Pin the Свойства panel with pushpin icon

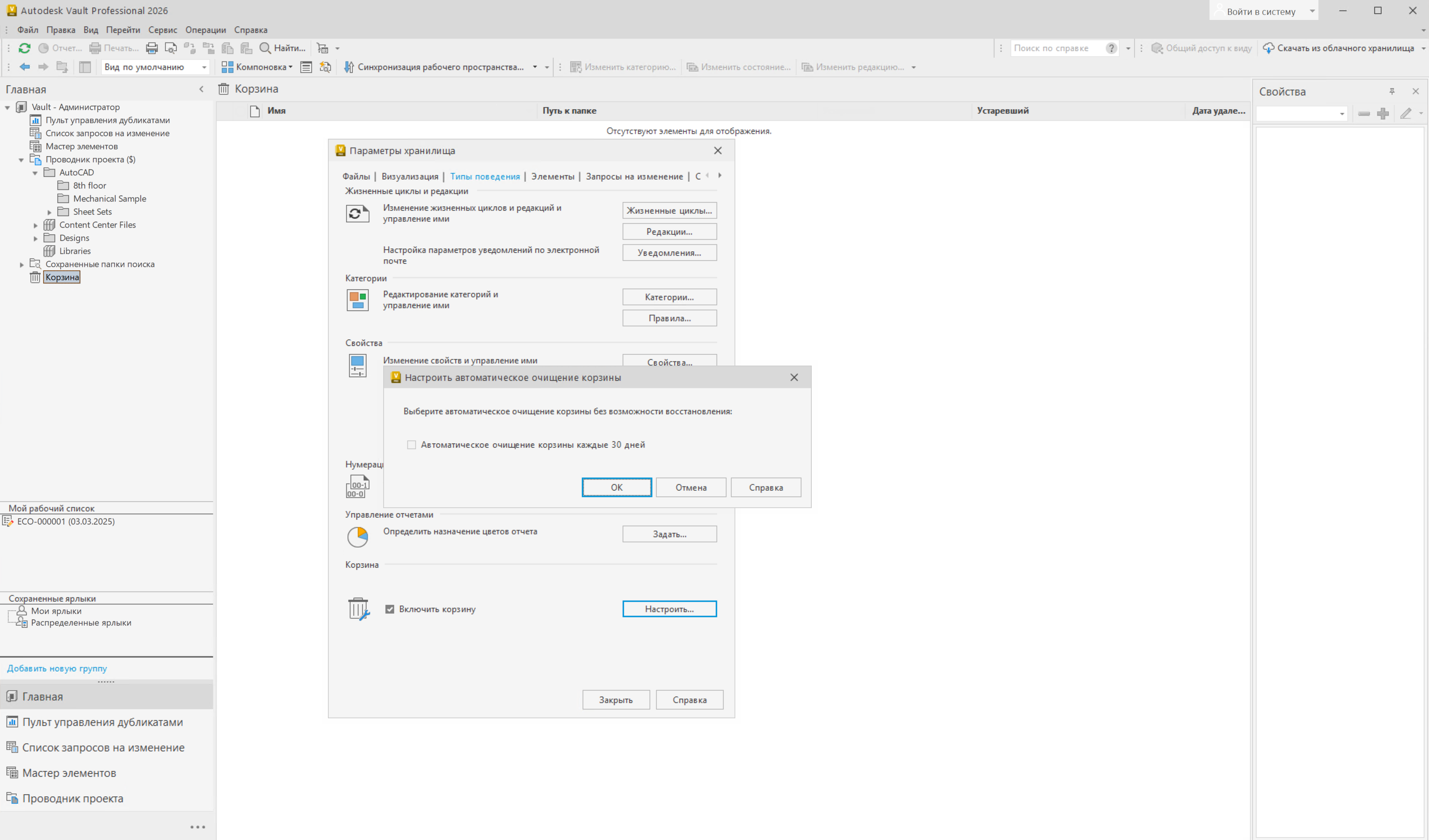(1392, 91)
